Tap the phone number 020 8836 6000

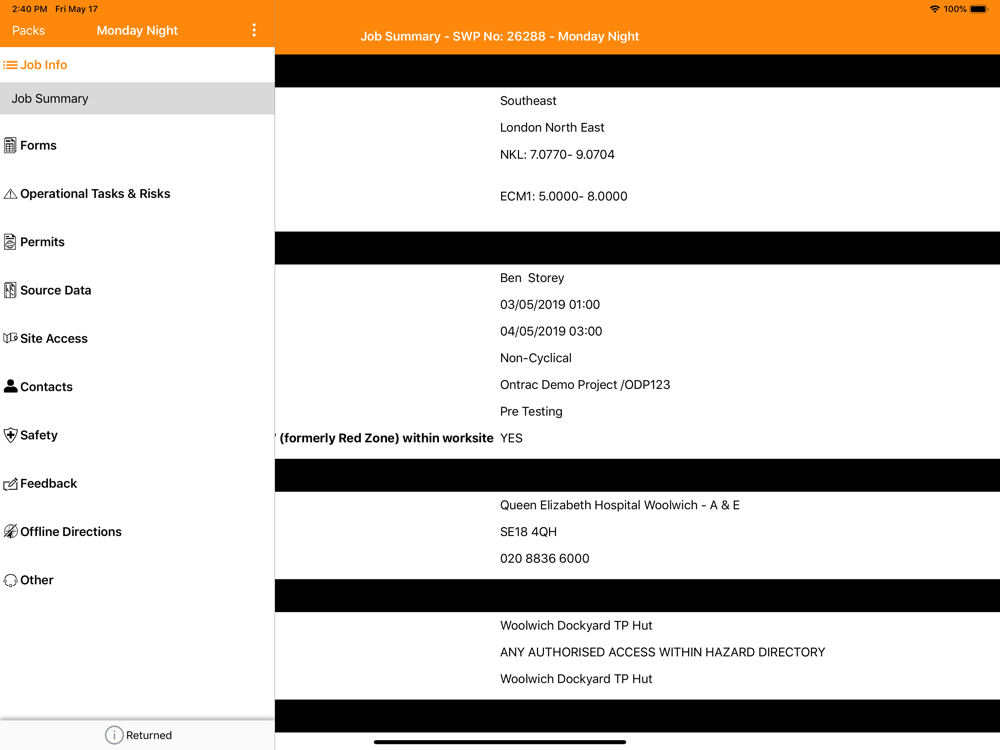(x=545, y=559)
